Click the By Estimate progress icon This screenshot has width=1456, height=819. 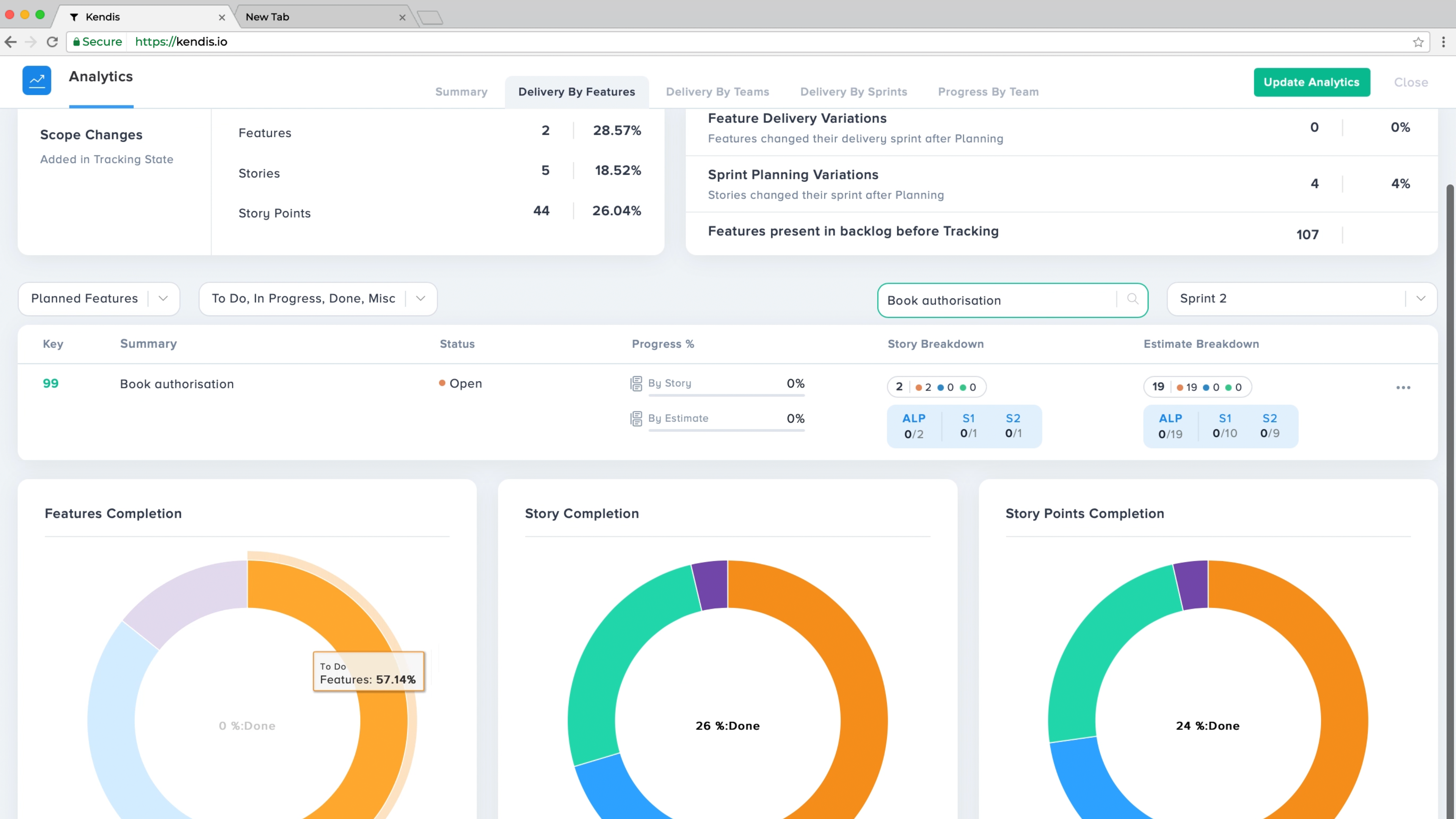pyautogui.click(x=636, y=418)
